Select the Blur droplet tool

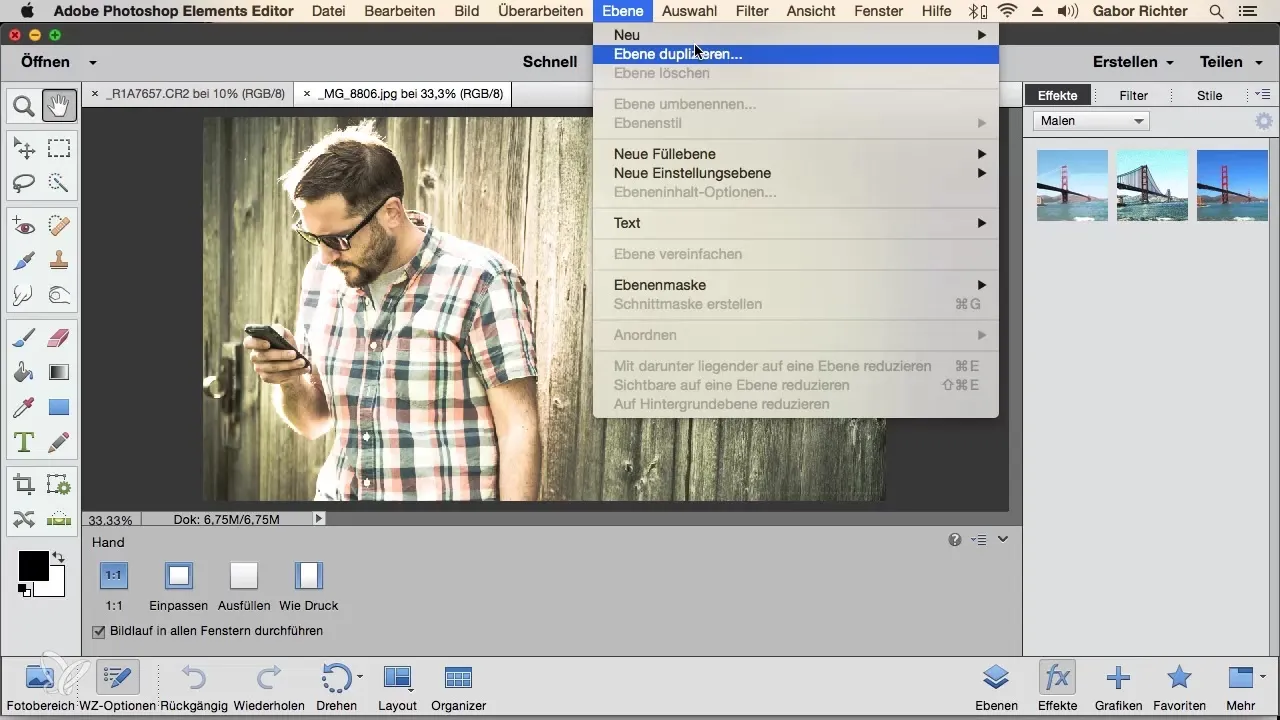(x=24, y=295)
